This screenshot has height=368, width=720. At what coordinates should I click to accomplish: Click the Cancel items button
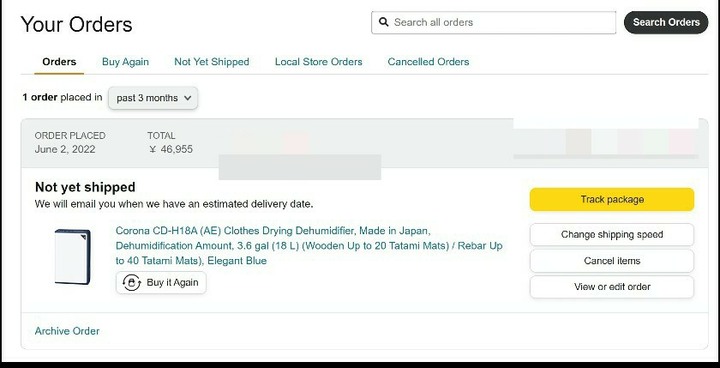click(612, 261)
